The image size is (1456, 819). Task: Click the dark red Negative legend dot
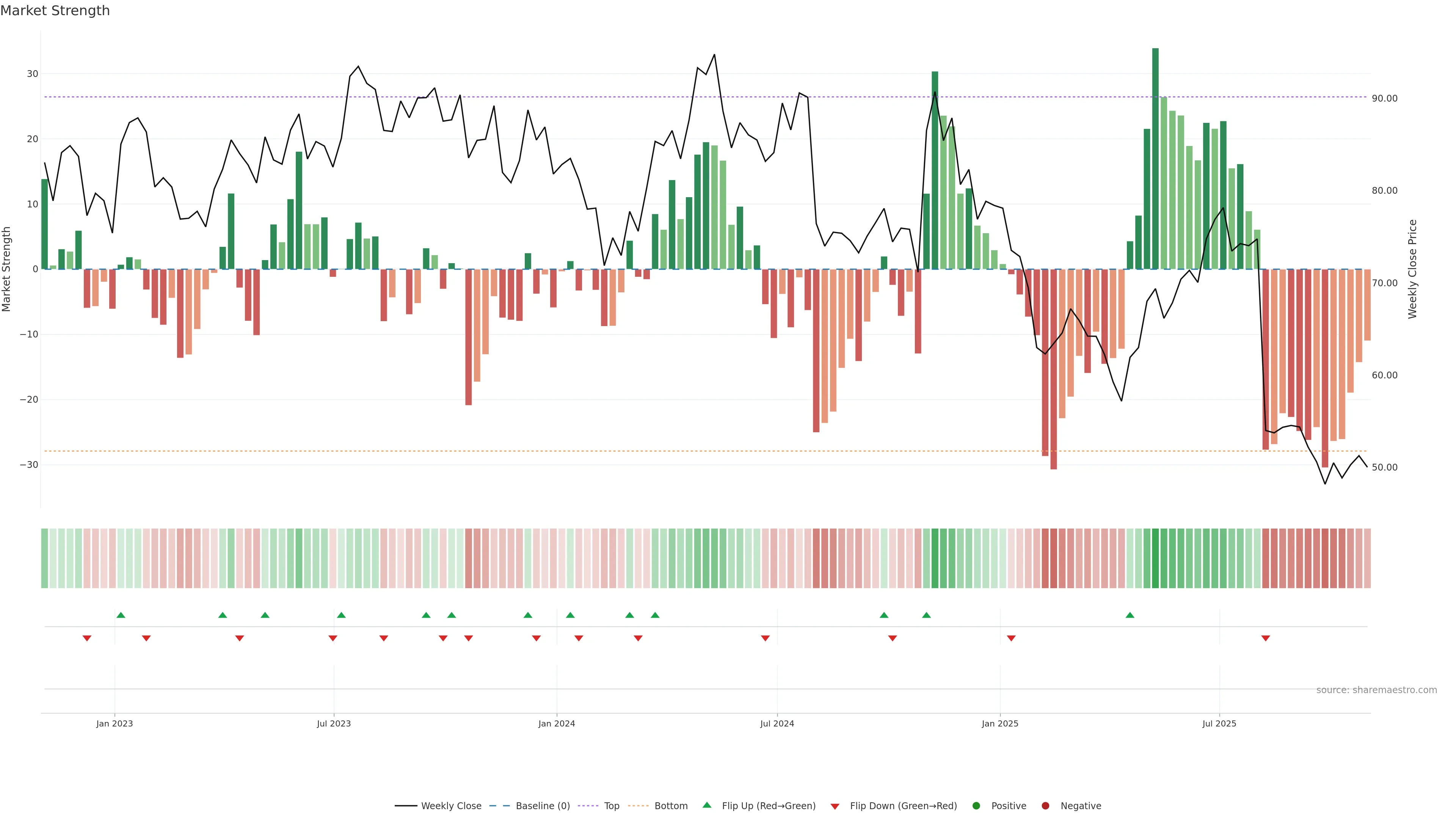click(x=1045, y=806)
